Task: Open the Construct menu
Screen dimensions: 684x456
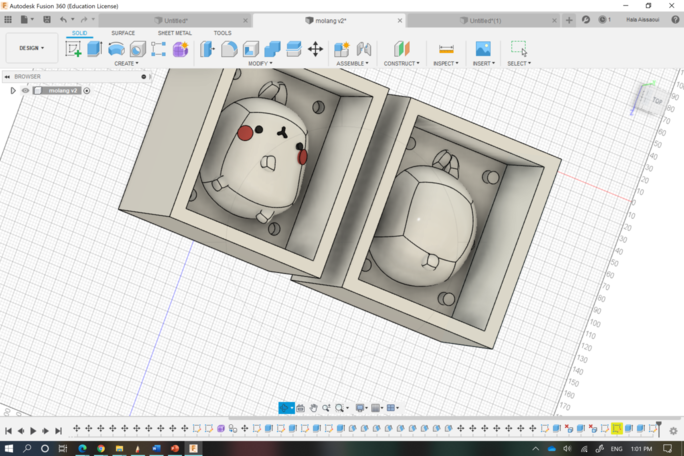Action: point(402,64)
